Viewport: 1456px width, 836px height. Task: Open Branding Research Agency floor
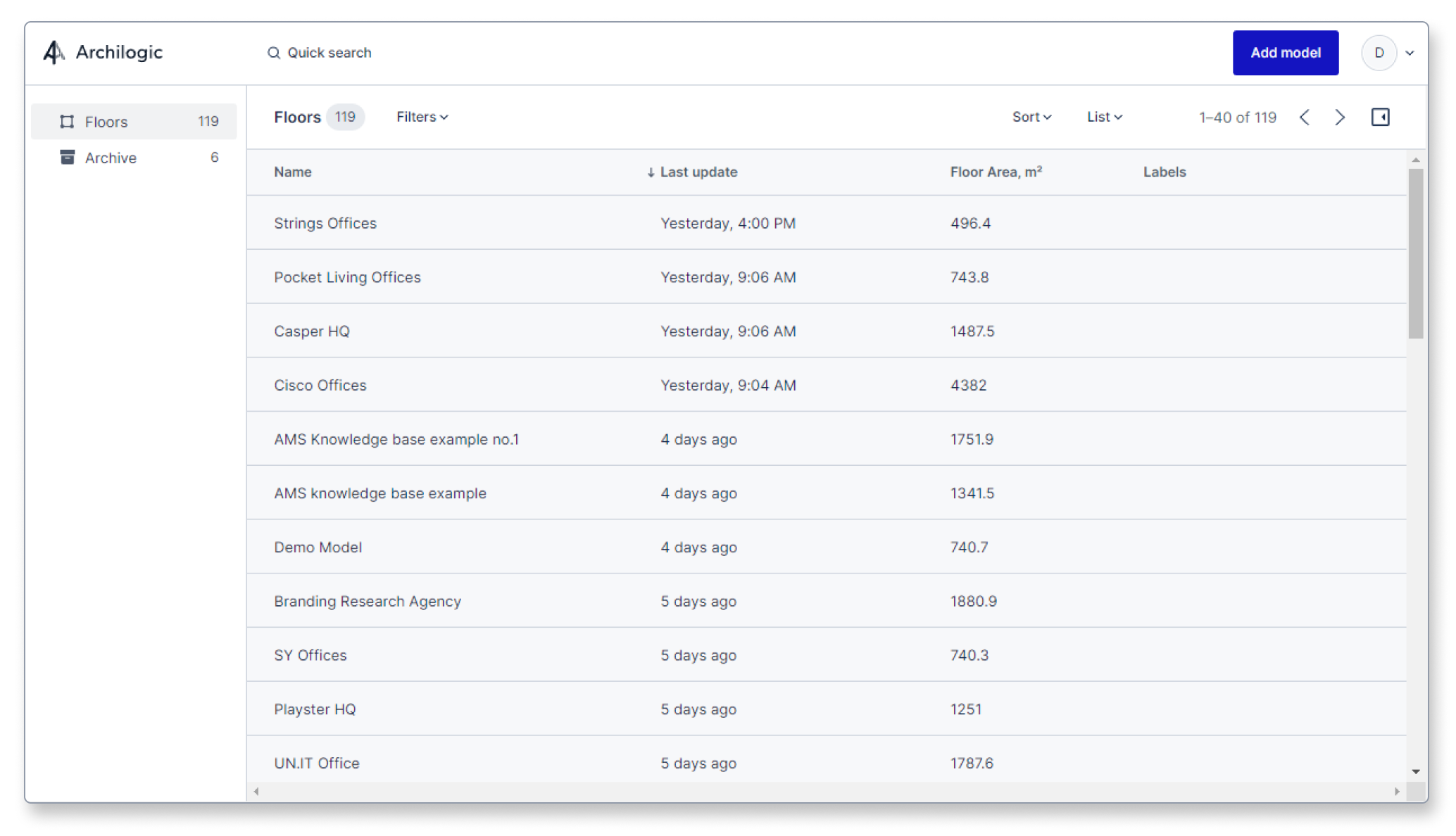click(827, 601)
